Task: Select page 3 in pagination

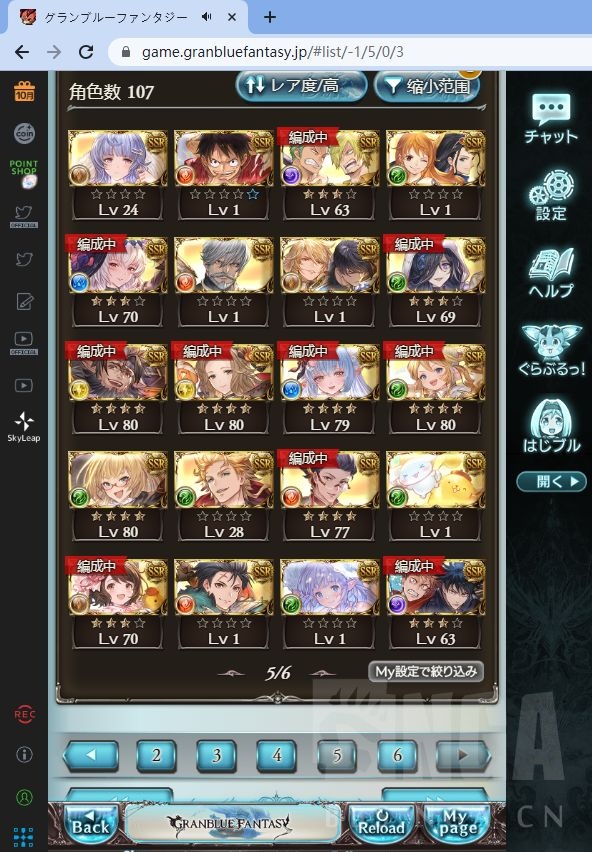Action: click(216, 755)
